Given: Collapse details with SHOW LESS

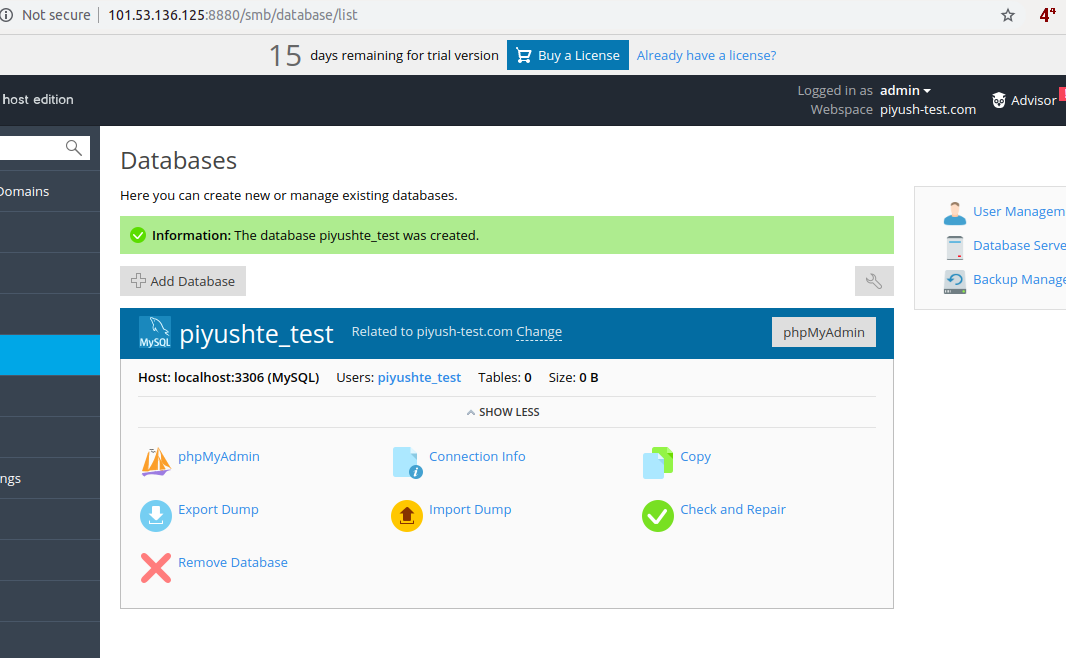Looking at the screenshot, I should (503, 412).
